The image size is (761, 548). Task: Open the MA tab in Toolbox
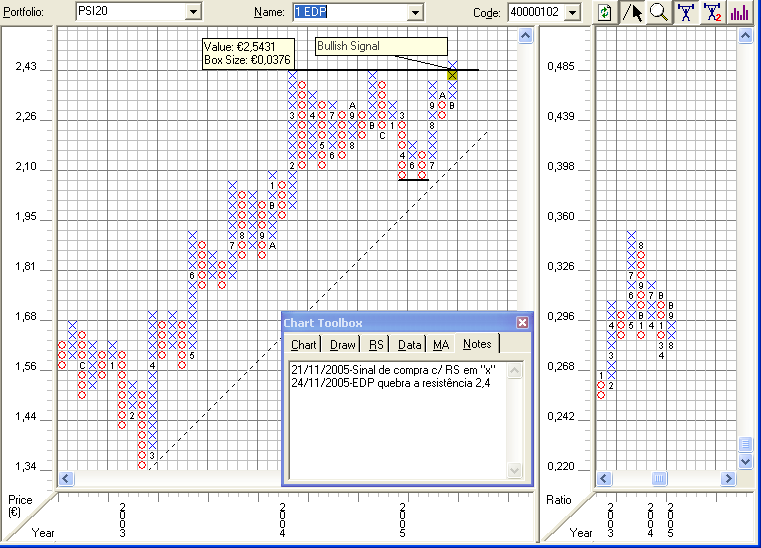click(441, 344)
